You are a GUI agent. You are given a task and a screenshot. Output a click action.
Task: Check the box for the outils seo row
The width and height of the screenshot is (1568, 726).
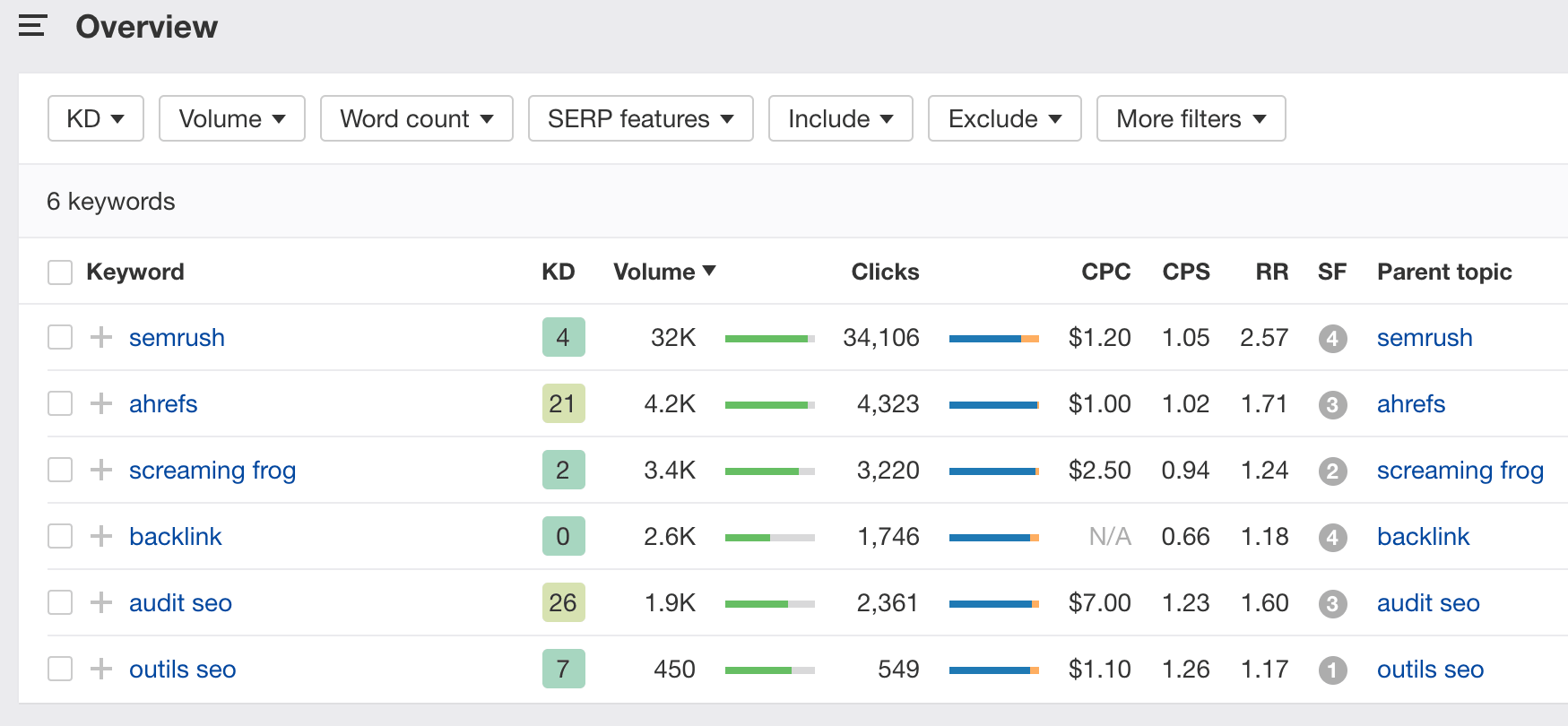point(60,669)
